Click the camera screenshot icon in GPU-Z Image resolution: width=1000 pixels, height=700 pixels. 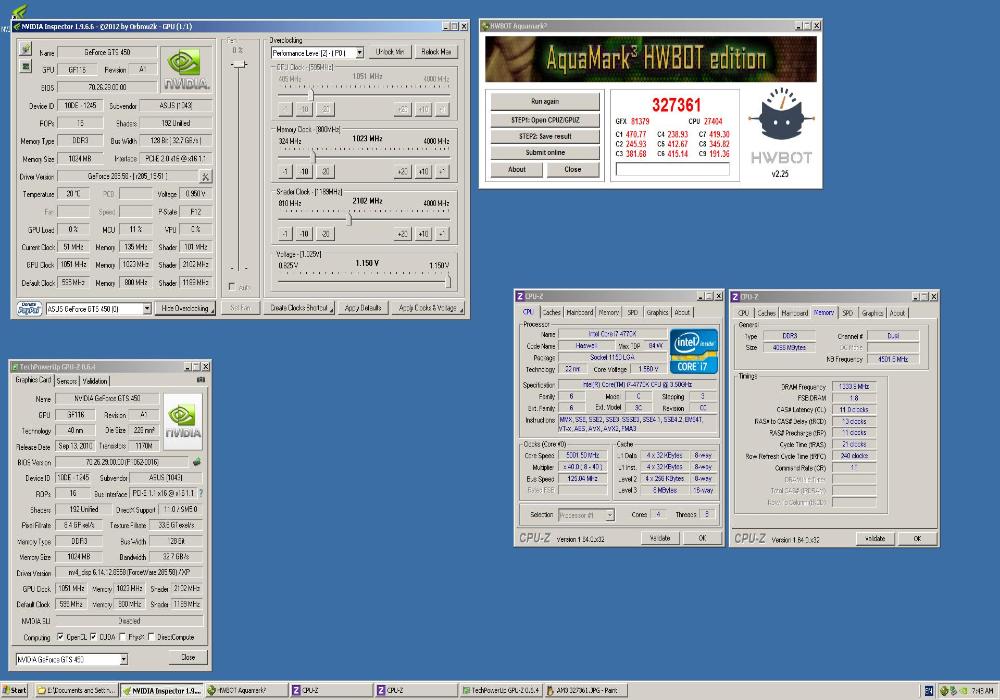(201, 380)
